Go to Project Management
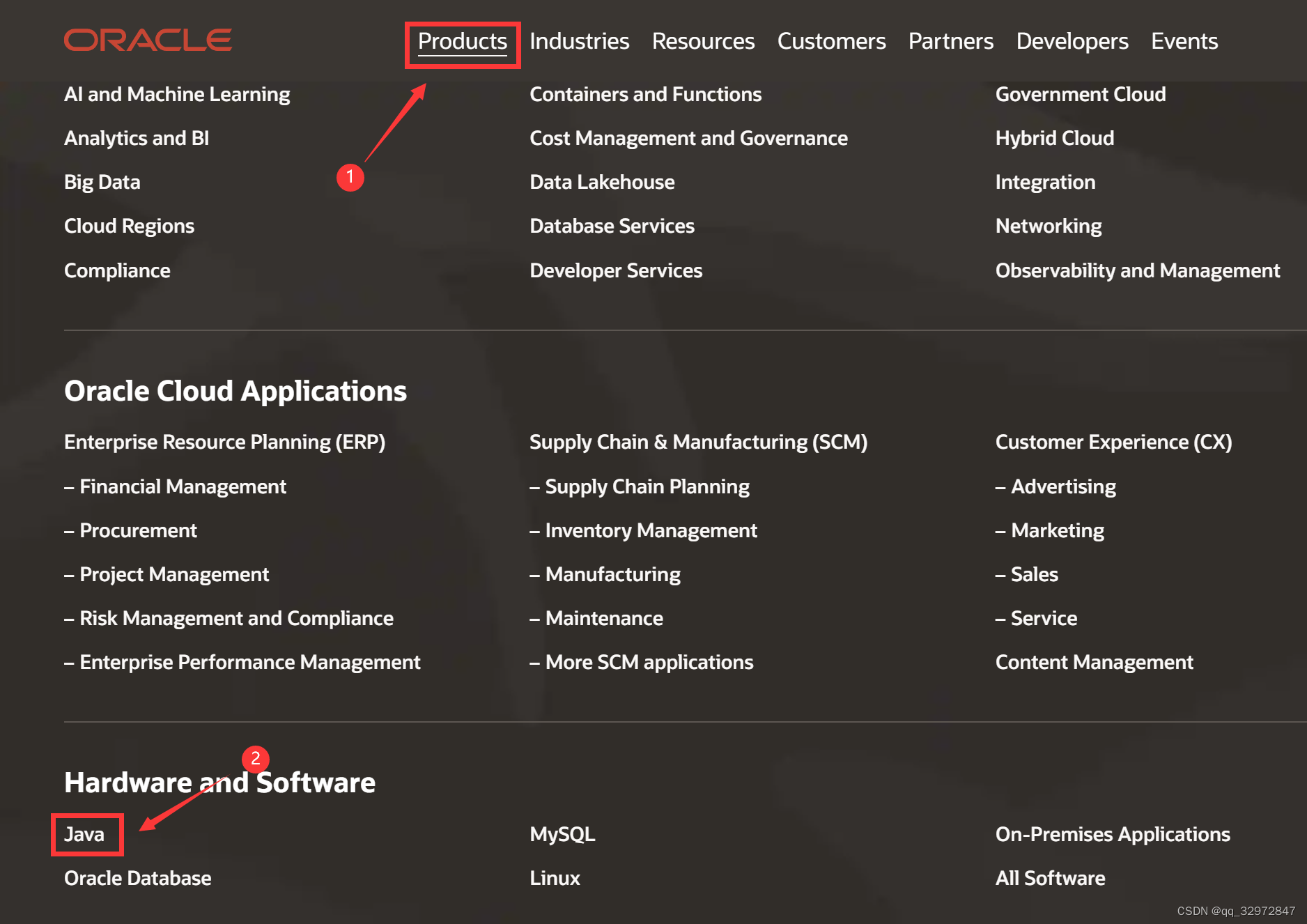Viewport: 1307px width, 924px height. 167,574
